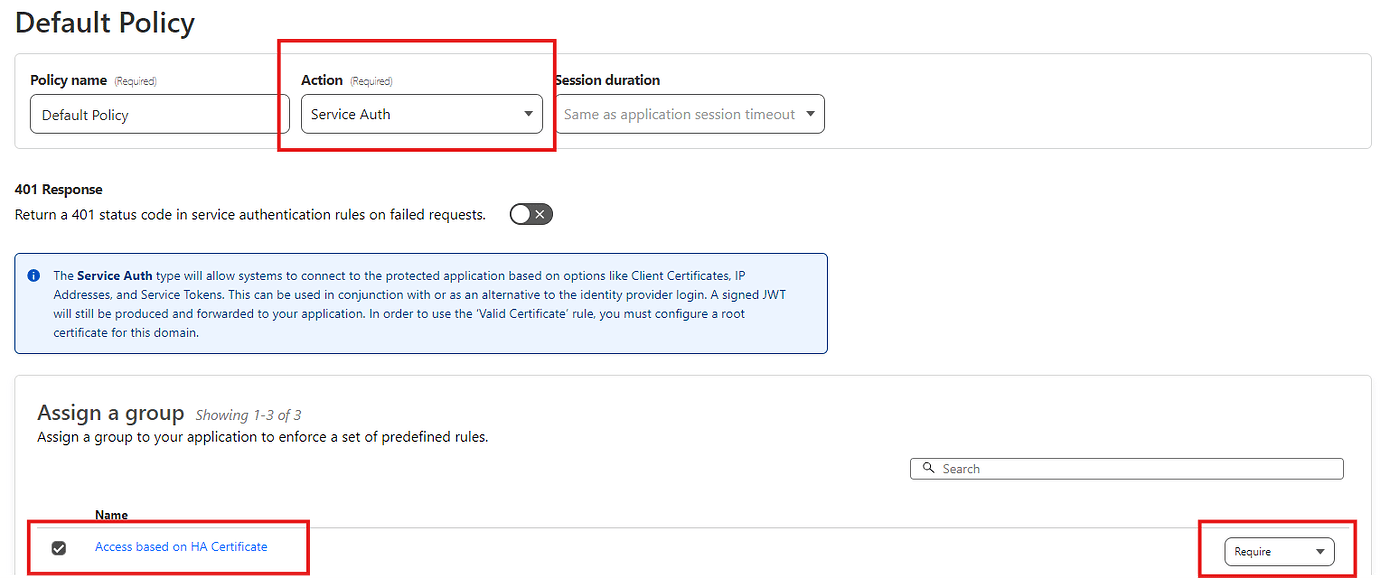This screenshot has height=578, width=1380.
Task: Click into the Policy name text field
Action: [x=160, y=115]
